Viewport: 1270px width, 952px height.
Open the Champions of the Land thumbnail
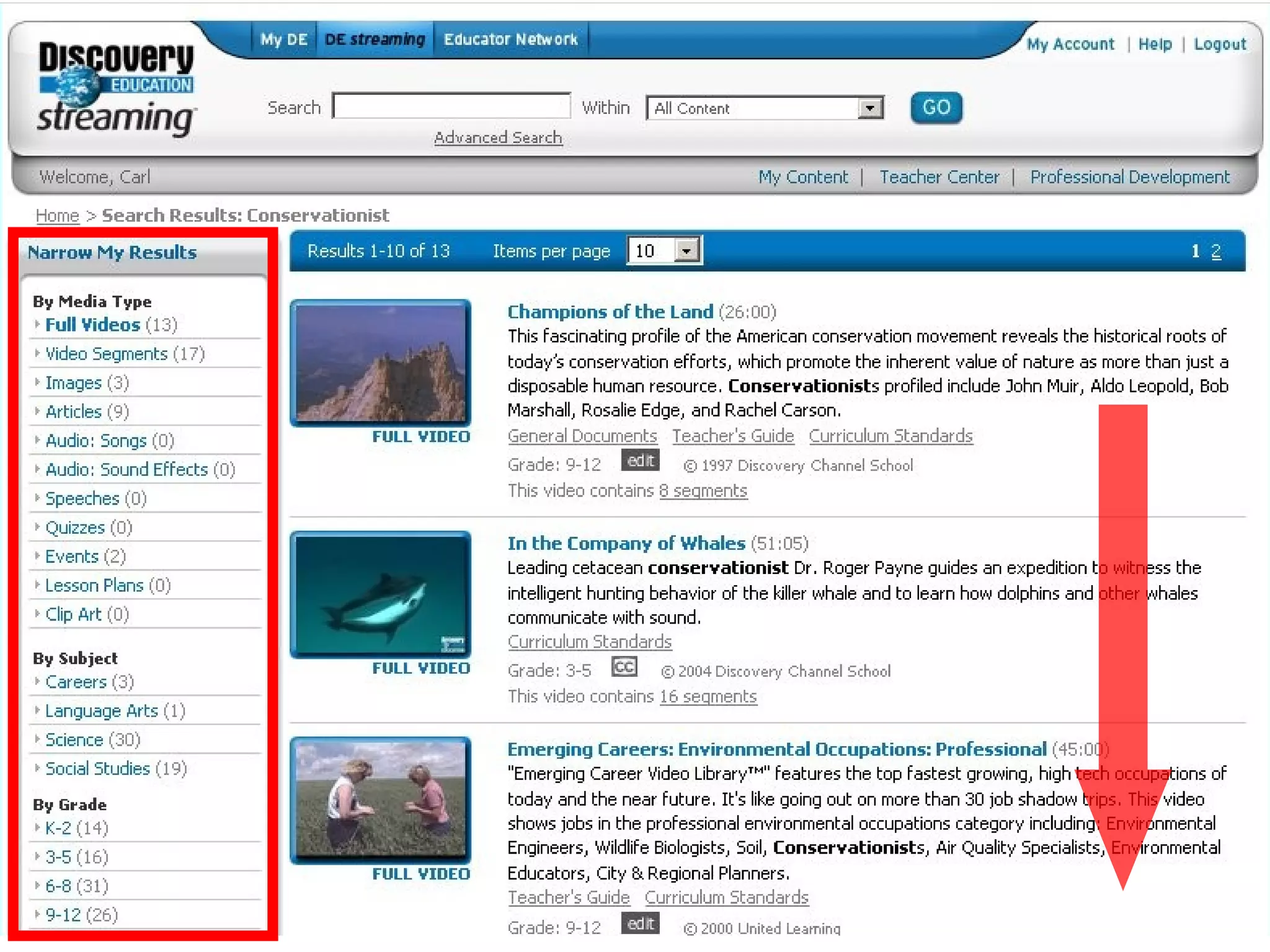click(x=381, y=361)
